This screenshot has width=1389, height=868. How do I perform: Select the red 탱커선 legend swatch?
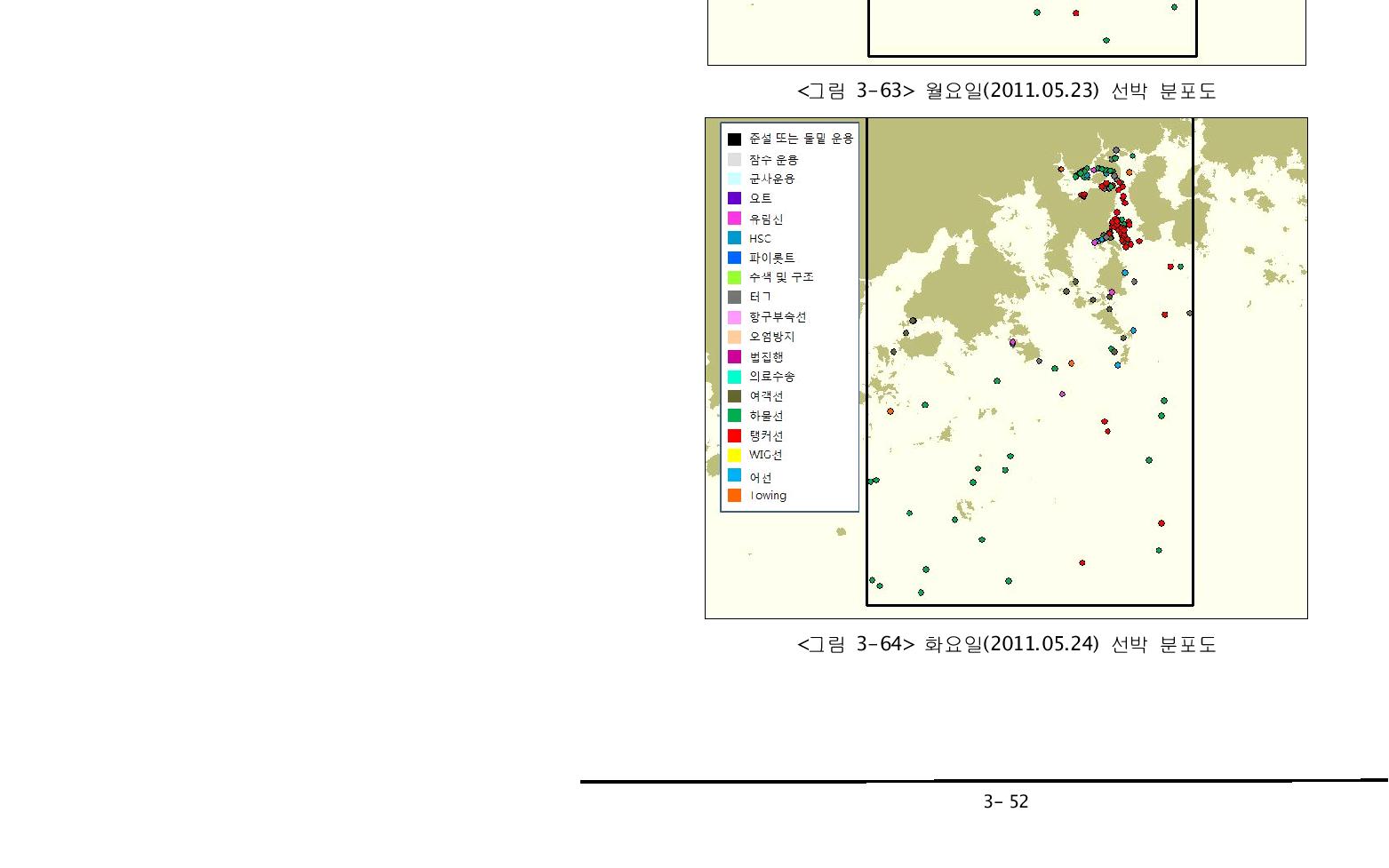point(734,435)
